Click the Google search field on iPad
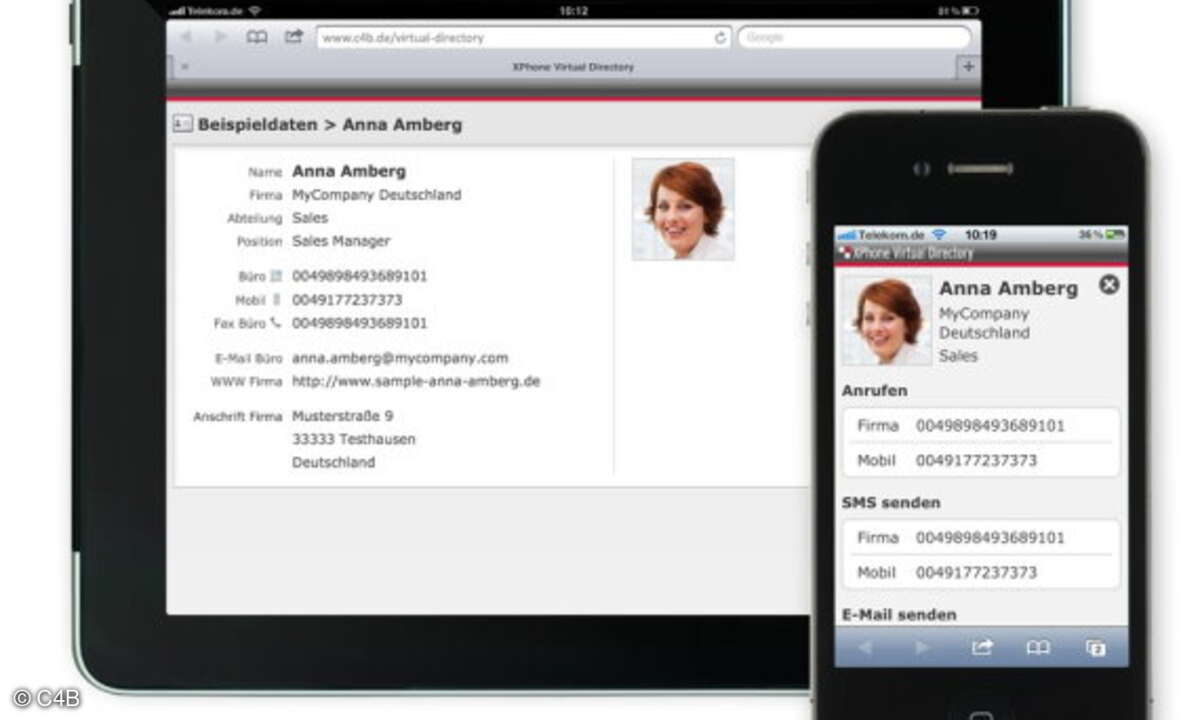Screen dimensions: 1200x720 click(x=854, y=38)
